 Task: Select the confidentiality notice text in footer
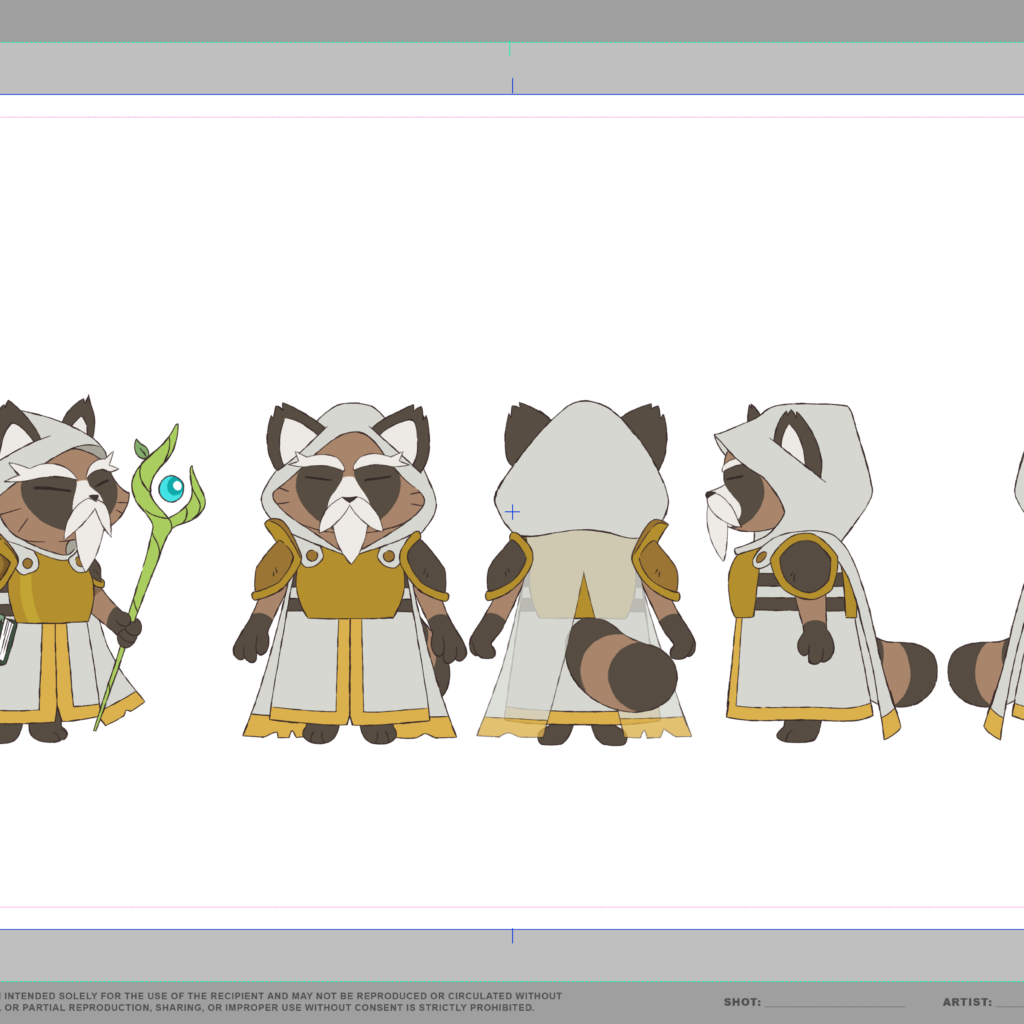click(x=280, y=1002)
